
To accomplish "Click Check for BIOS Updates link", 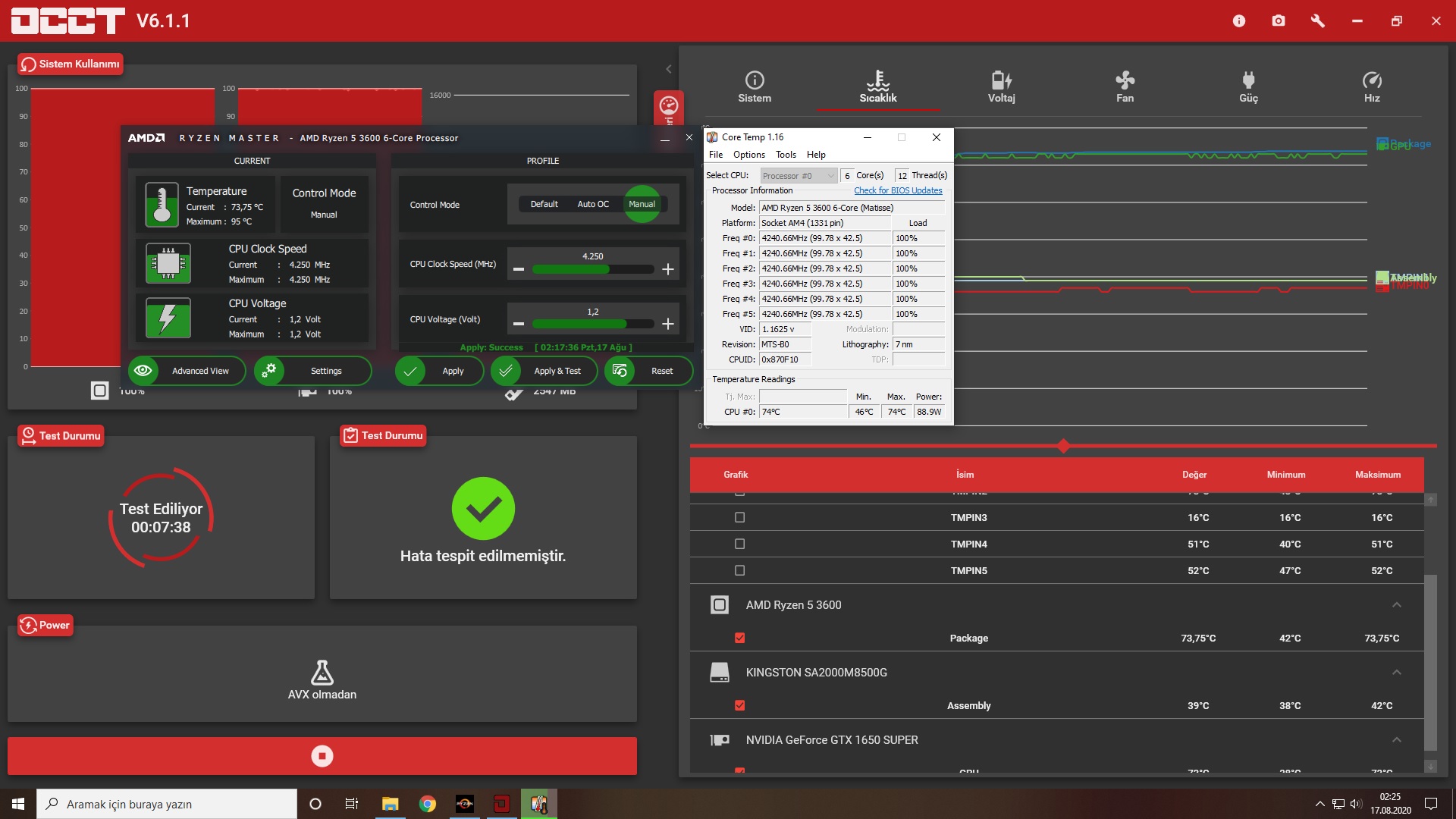I will 898,190.
